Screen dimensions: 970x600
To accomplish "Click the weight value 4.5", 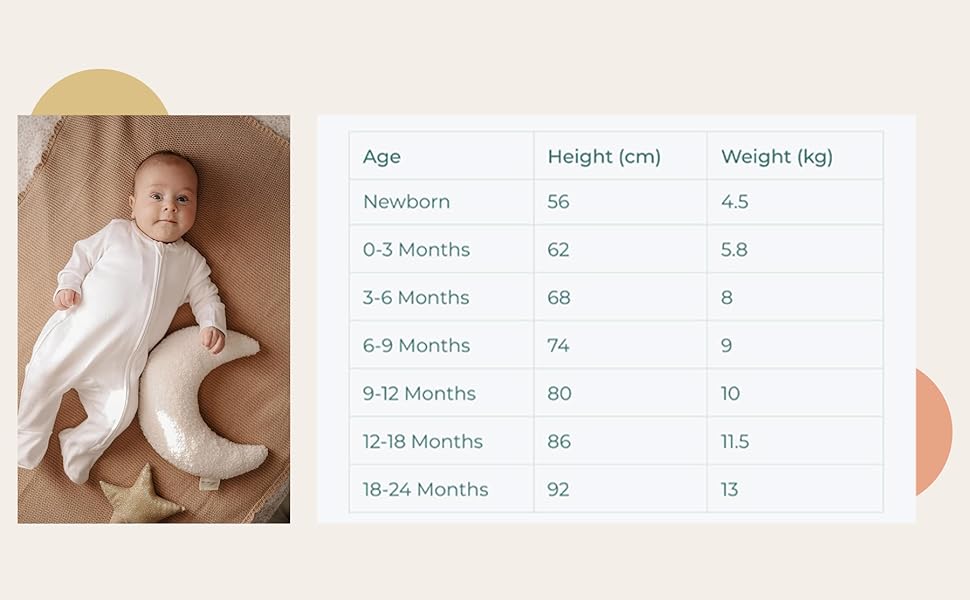I will pyautogui.click(x=734, y=202).
